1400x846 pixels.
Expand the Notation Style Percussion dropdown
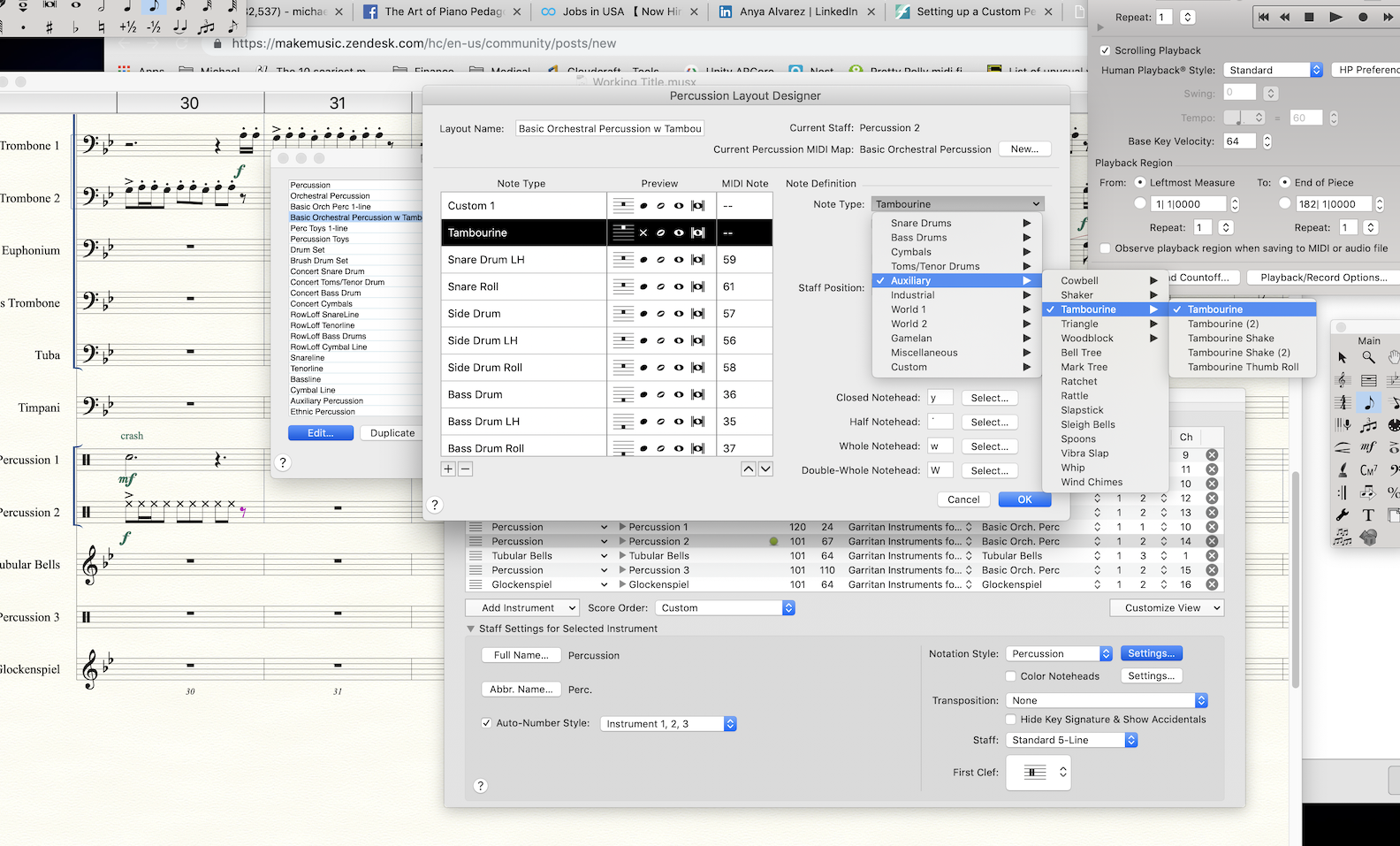point(1061,654)
